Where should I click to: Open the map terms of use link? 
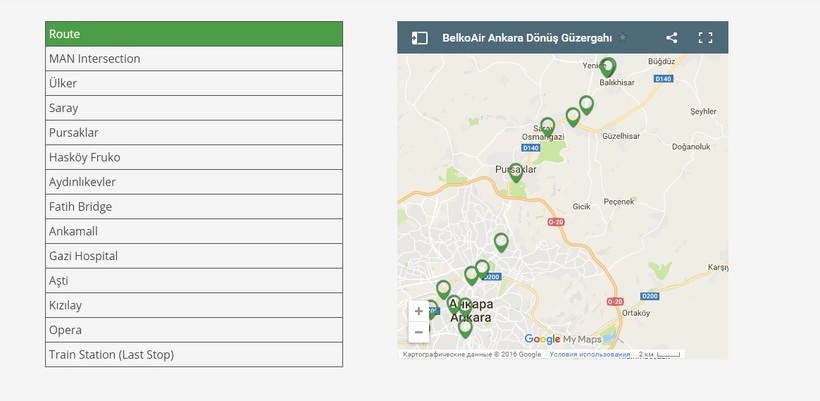tap(589, 354)
